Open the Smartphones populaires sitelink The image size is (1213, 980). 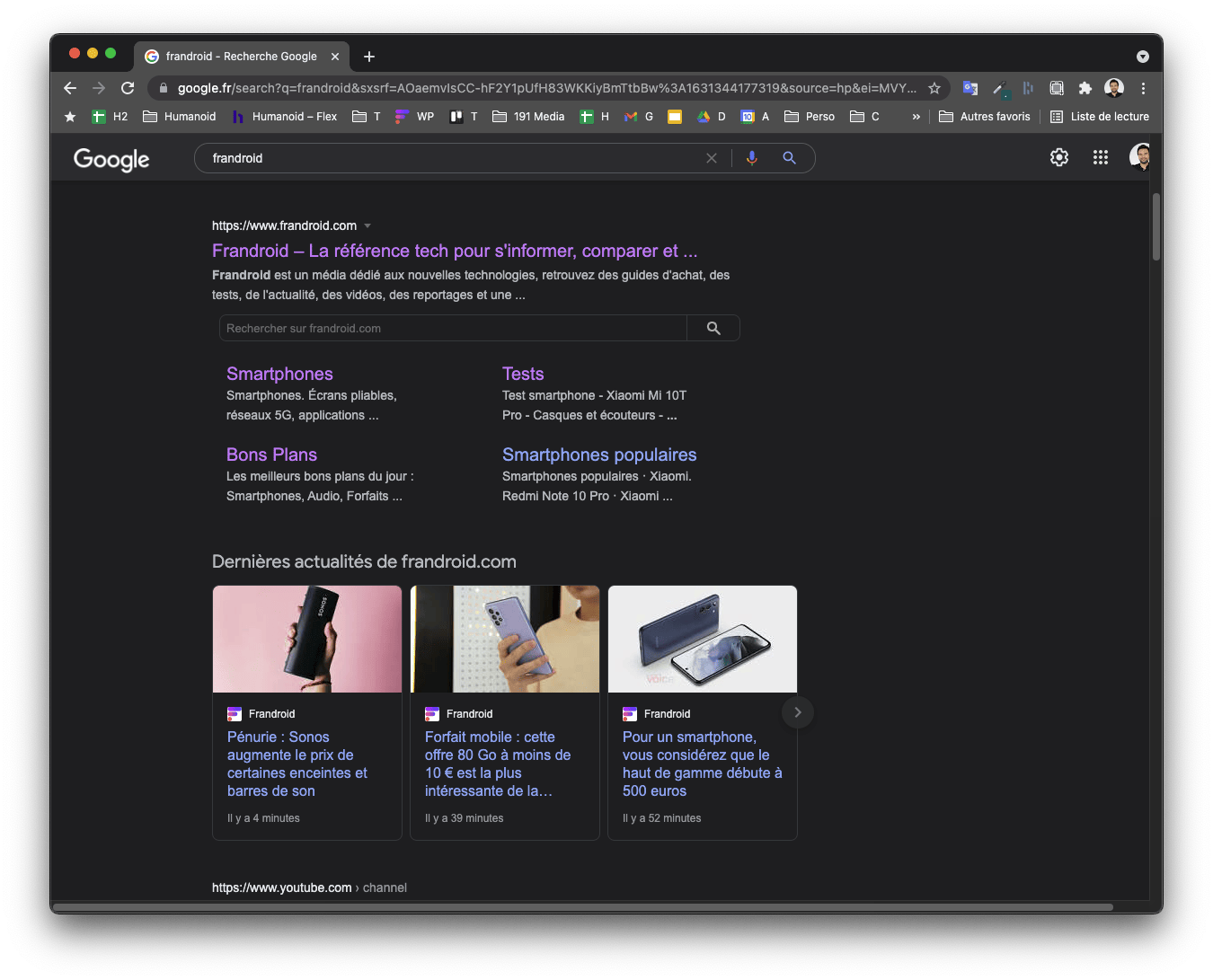coord(599,455)
